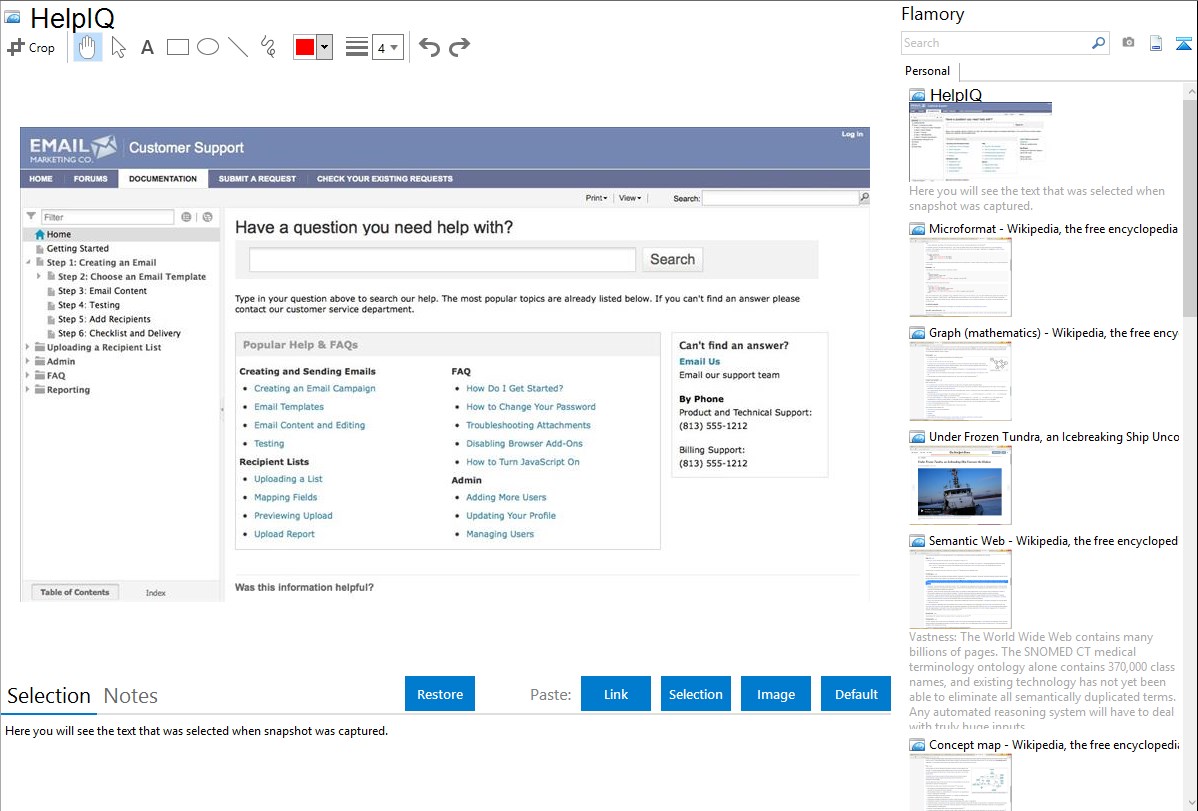Collapse the Step 1: Creating an Email node
This screenshot has height=811, width=1198.
[29, 262]
